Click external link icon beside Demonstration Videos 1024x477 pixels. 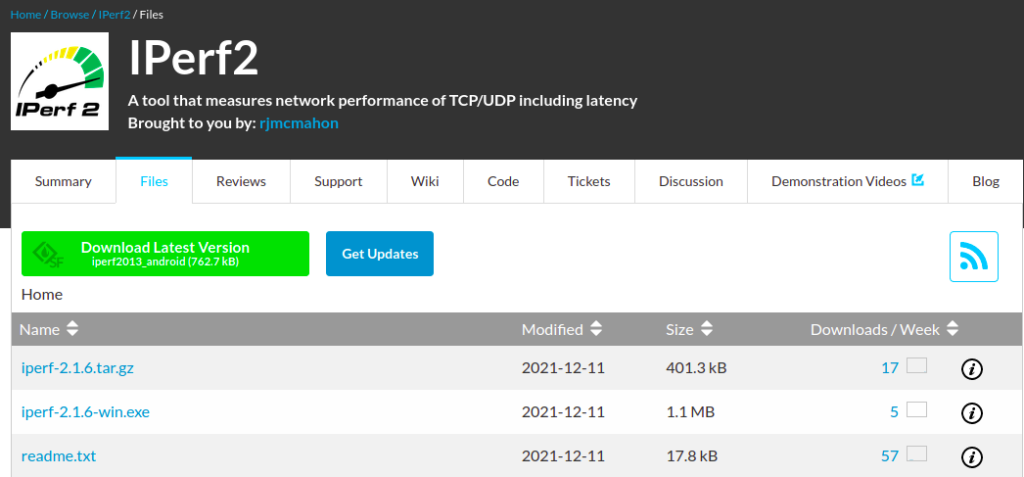tap(917, 181)
